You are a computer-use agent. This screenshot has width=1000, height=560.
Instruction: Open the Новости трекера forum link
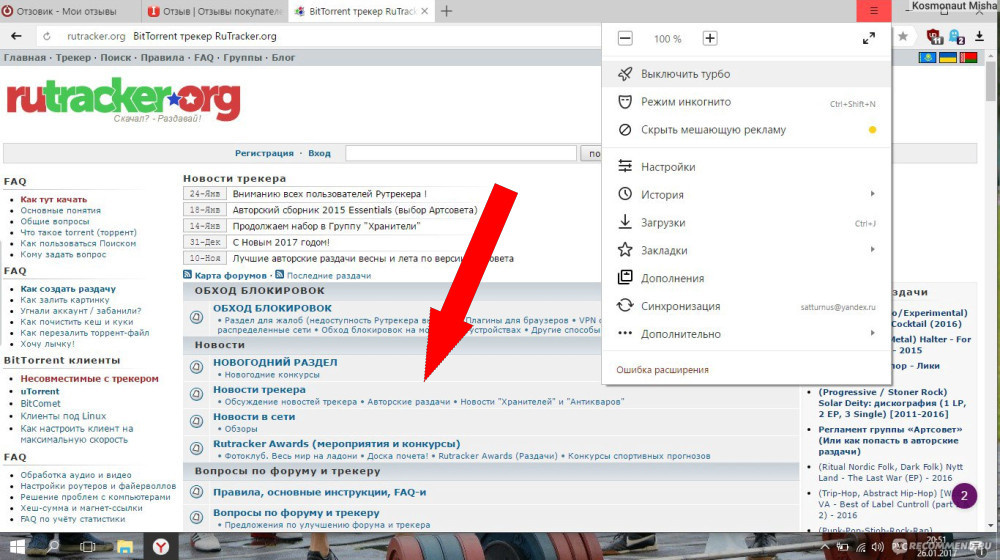pos(260,390)
